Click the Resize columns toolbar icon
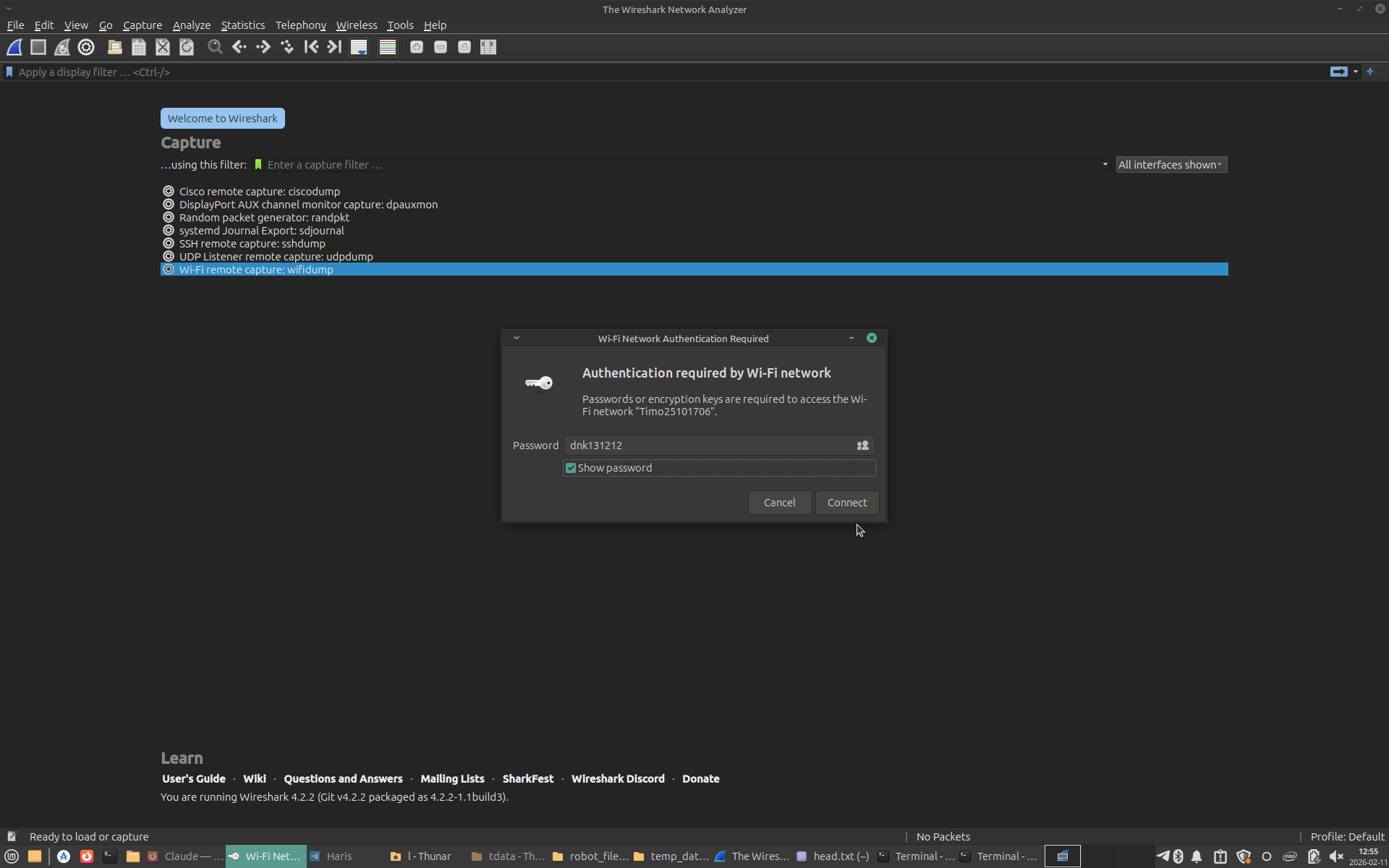Image resolution: width=1389 pixels, height=868 pixels. point(488,47)
